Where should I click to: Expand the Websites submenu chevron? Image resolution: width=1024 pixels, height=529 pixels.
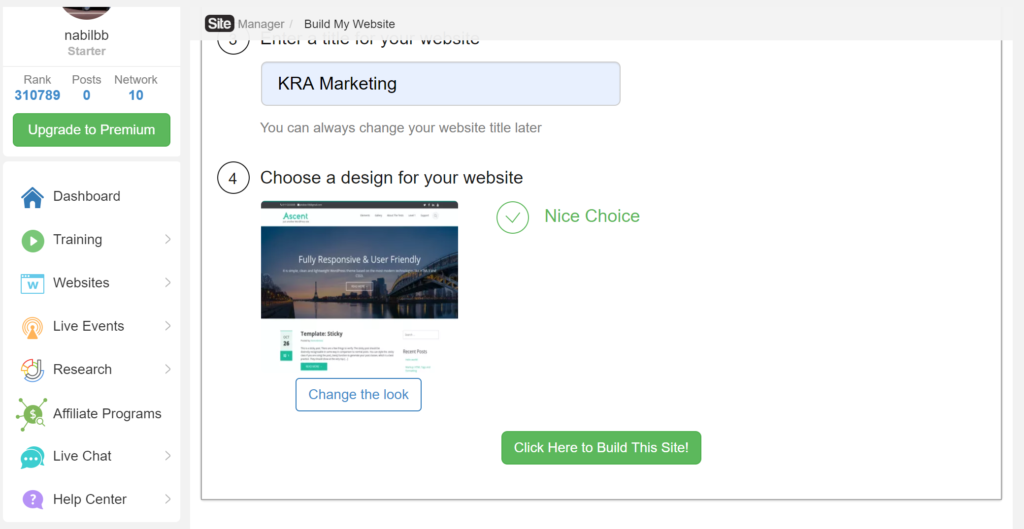click(167, 283)
